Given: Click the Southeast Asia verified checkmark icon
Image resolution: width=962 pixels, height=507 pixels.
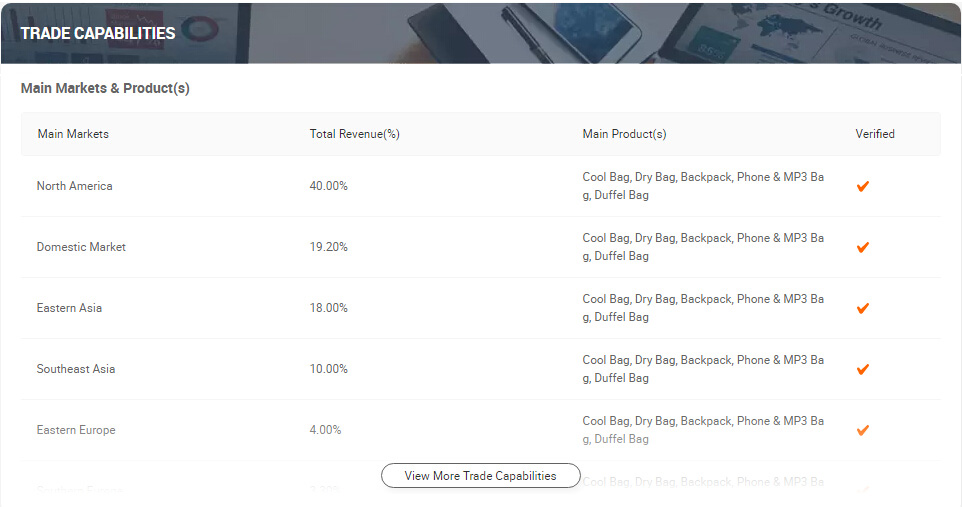Looking at the screenshot, I should pyautogui.click(x=862, y=369).
